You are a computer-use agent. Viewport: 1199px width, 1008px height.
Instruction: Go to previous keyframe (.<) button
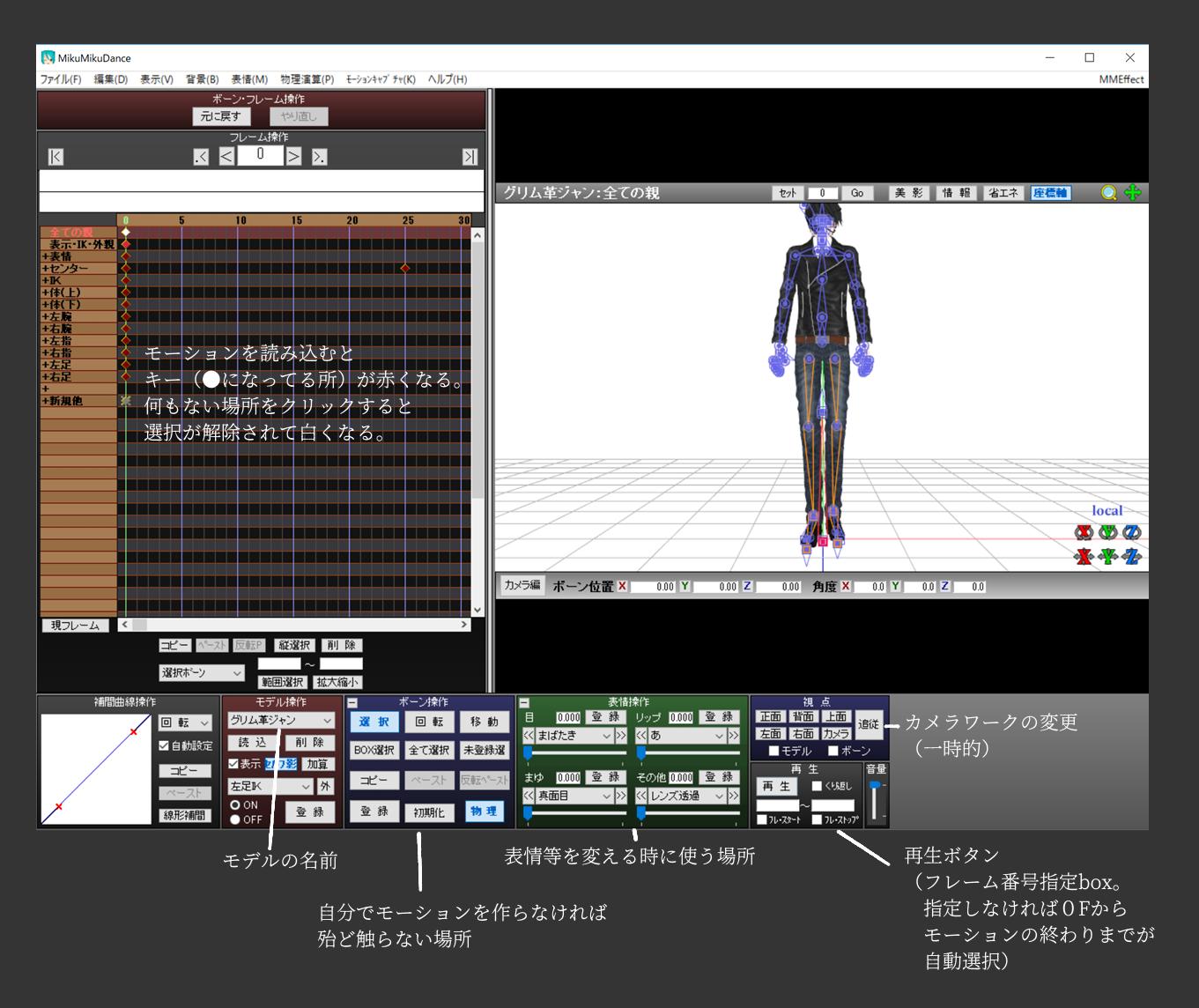click(201, 157)
